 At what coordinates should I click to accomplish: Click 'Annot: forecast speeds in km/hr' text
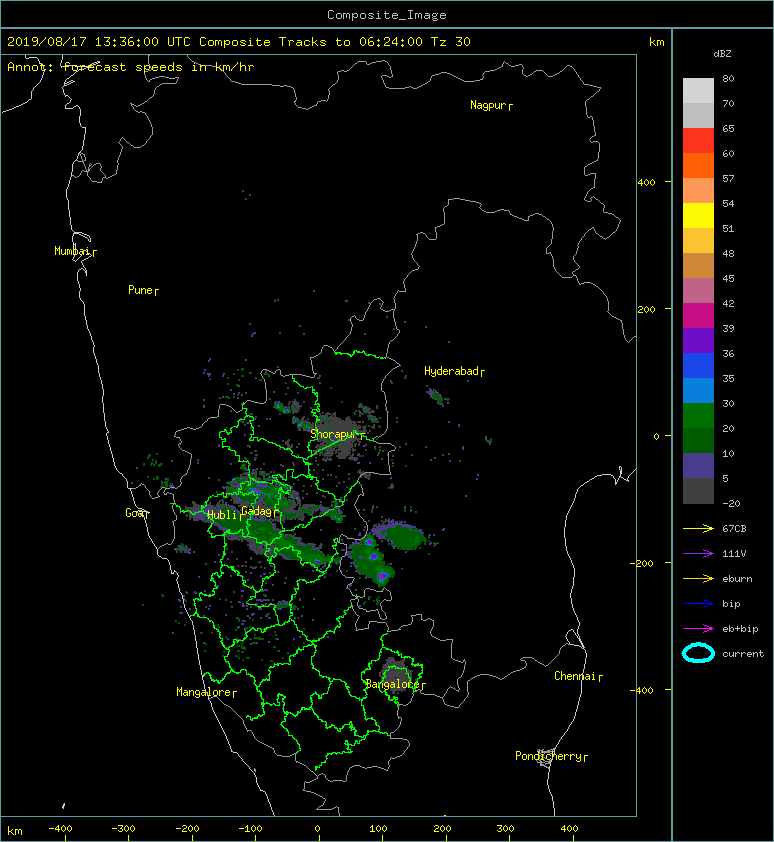[131, 67]
